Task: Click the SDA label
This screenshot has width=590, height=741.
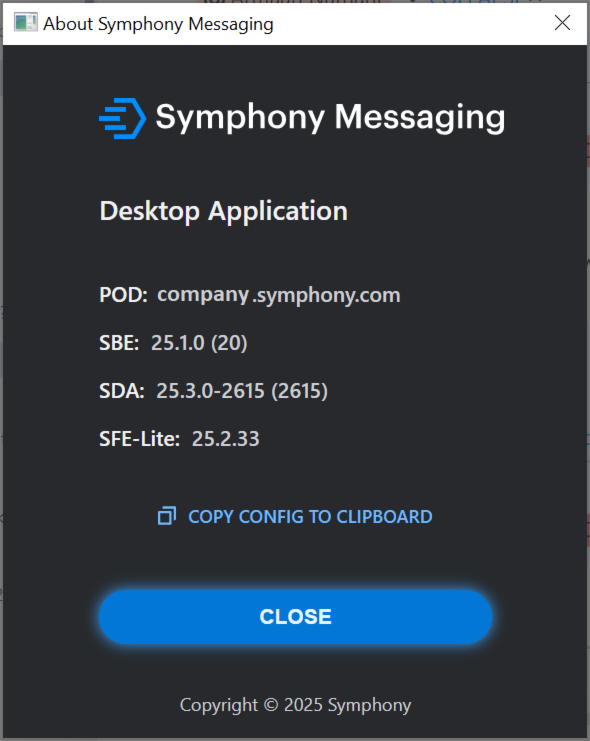Action: (x=122, y=391)
